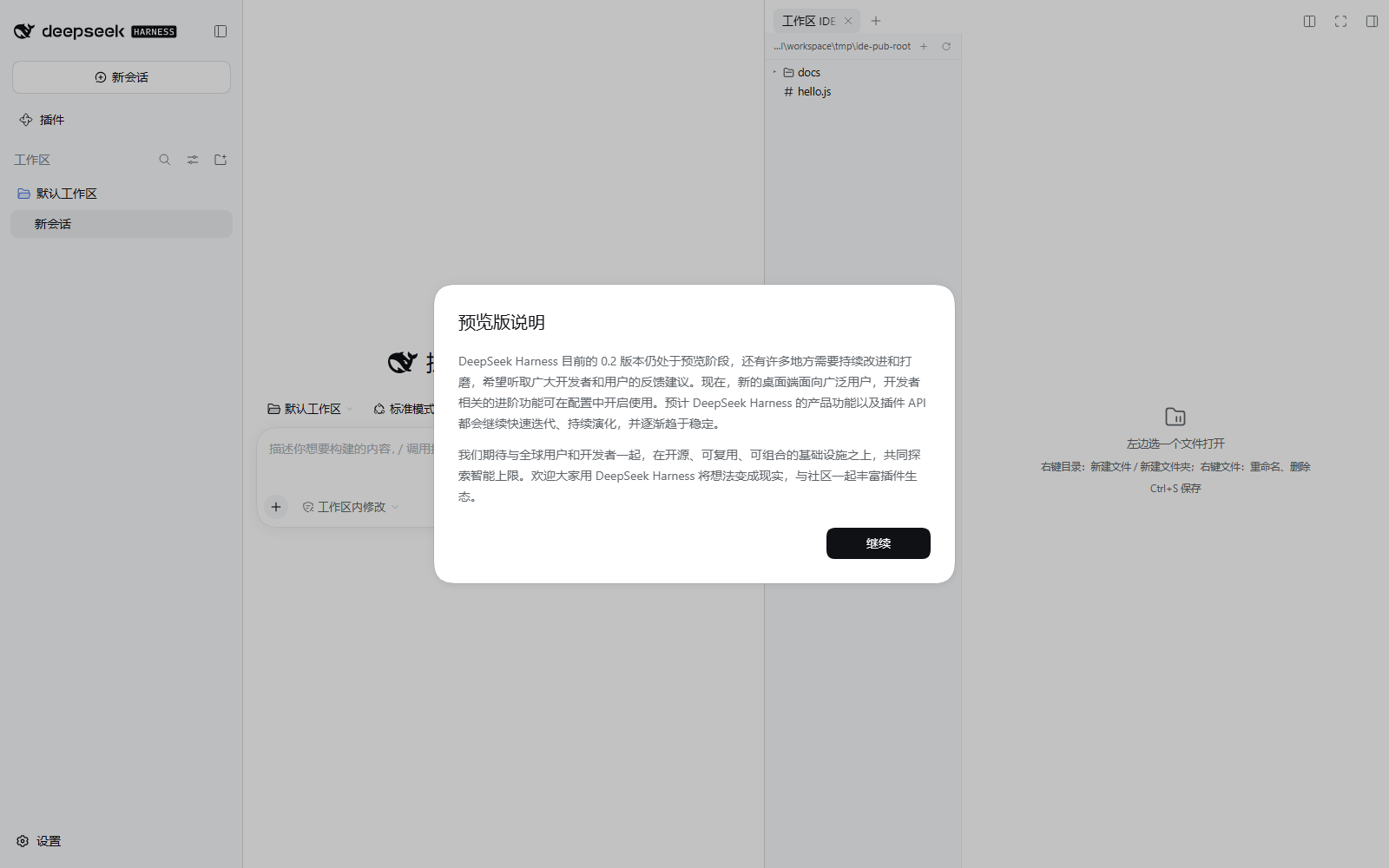Open the 默认工作区 dropdown above the input
This screenshot has width=1389, height=868.
click(x=311, y=409)
